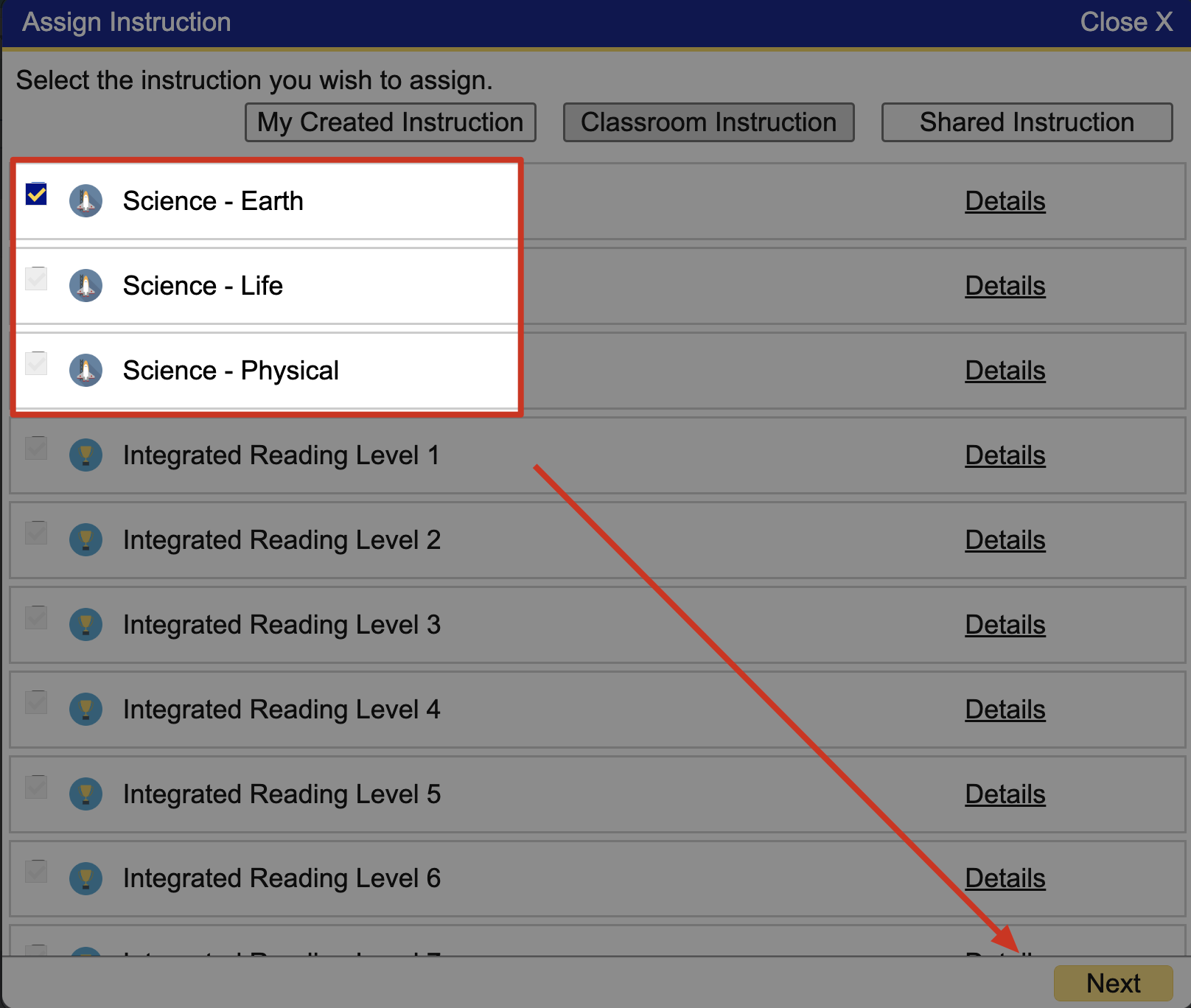Click the lightbulb icon for Integrated Reading Level 2
This screenshot has width=1191, height=1008.
(86, 539)
